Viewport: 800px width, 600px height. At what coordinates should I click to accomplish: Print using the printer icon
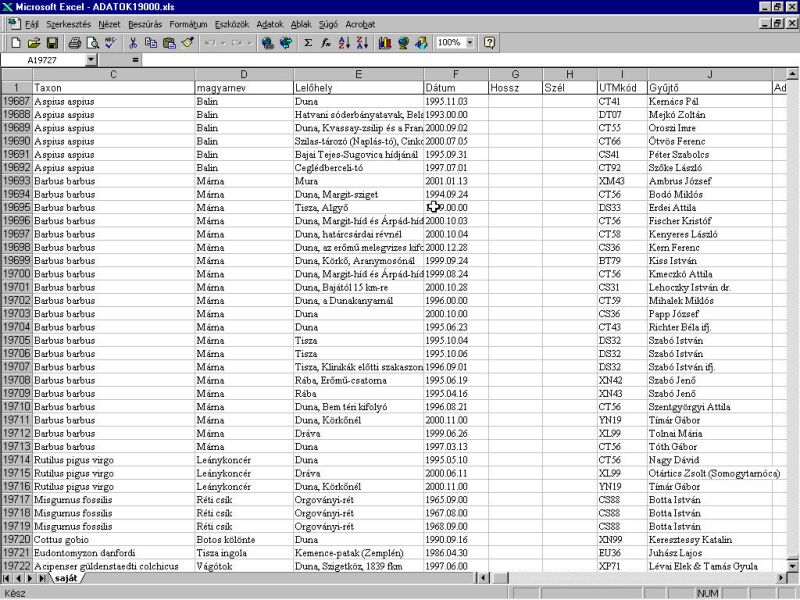coord(74,43)
